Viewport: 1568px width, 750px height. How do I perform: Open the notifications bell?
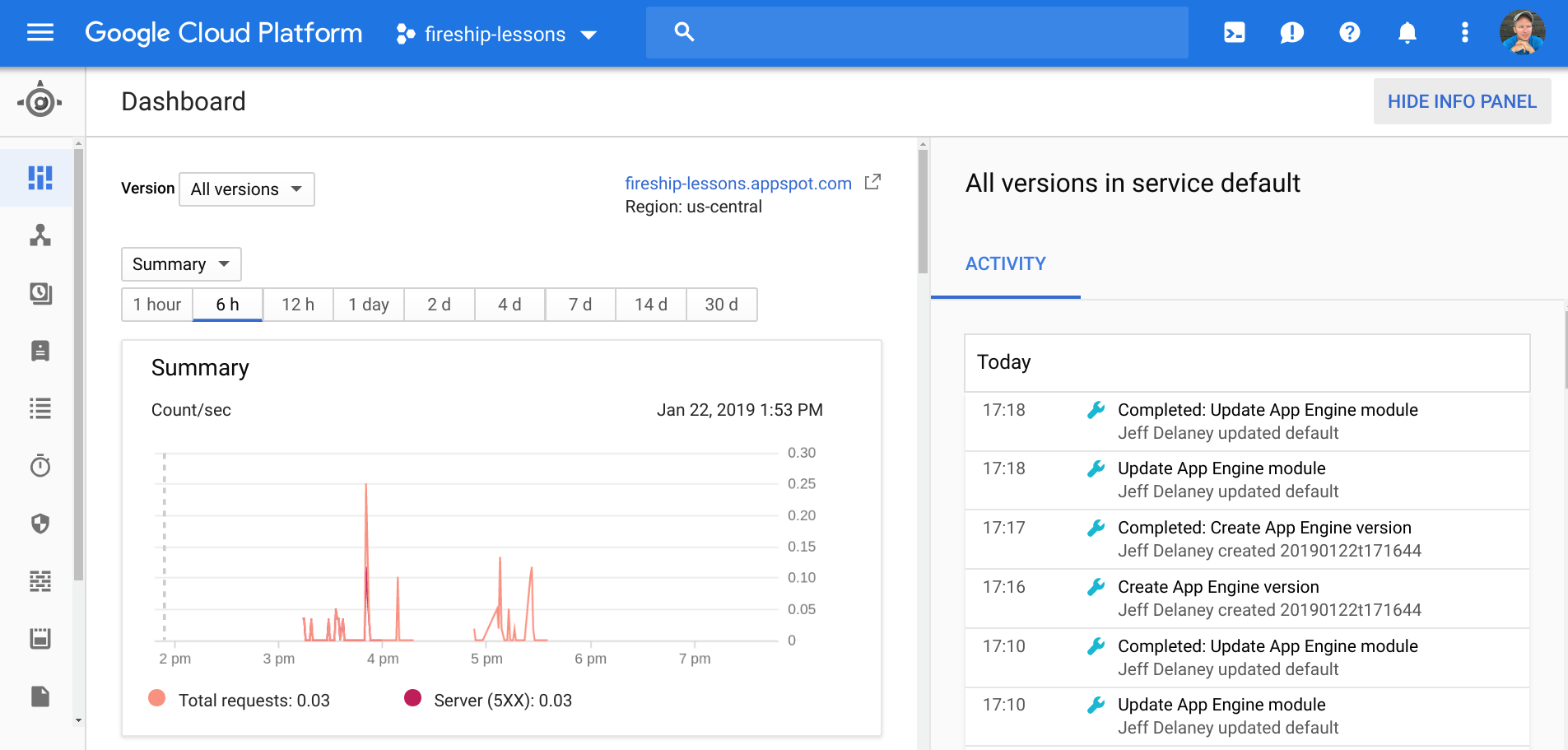tap(1407, 33)
